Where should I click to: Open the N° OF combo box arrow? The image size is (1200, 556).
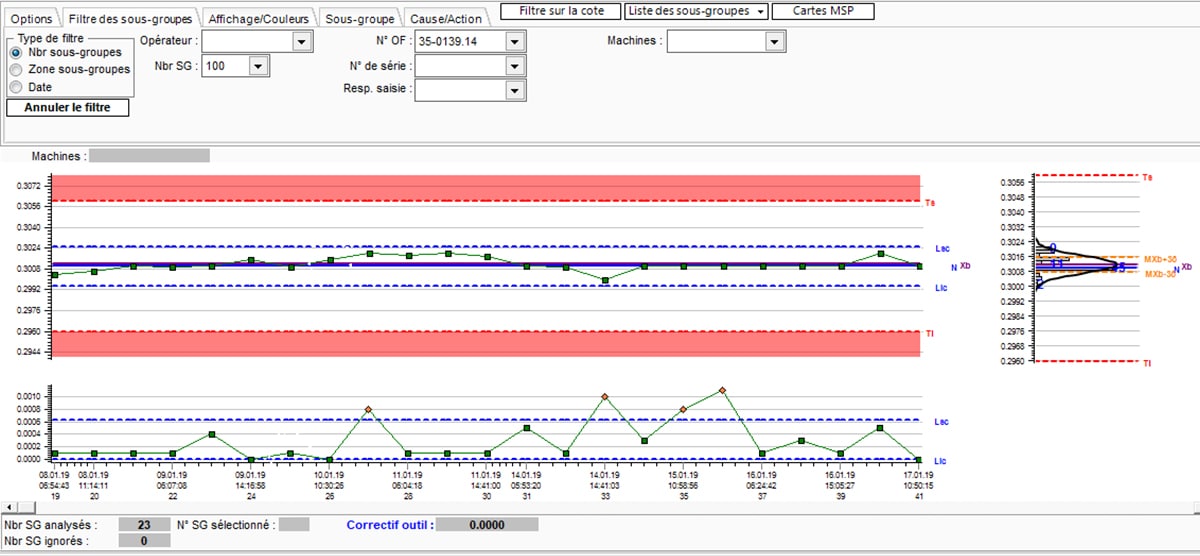pyautogui.click(x=514, y=41)
